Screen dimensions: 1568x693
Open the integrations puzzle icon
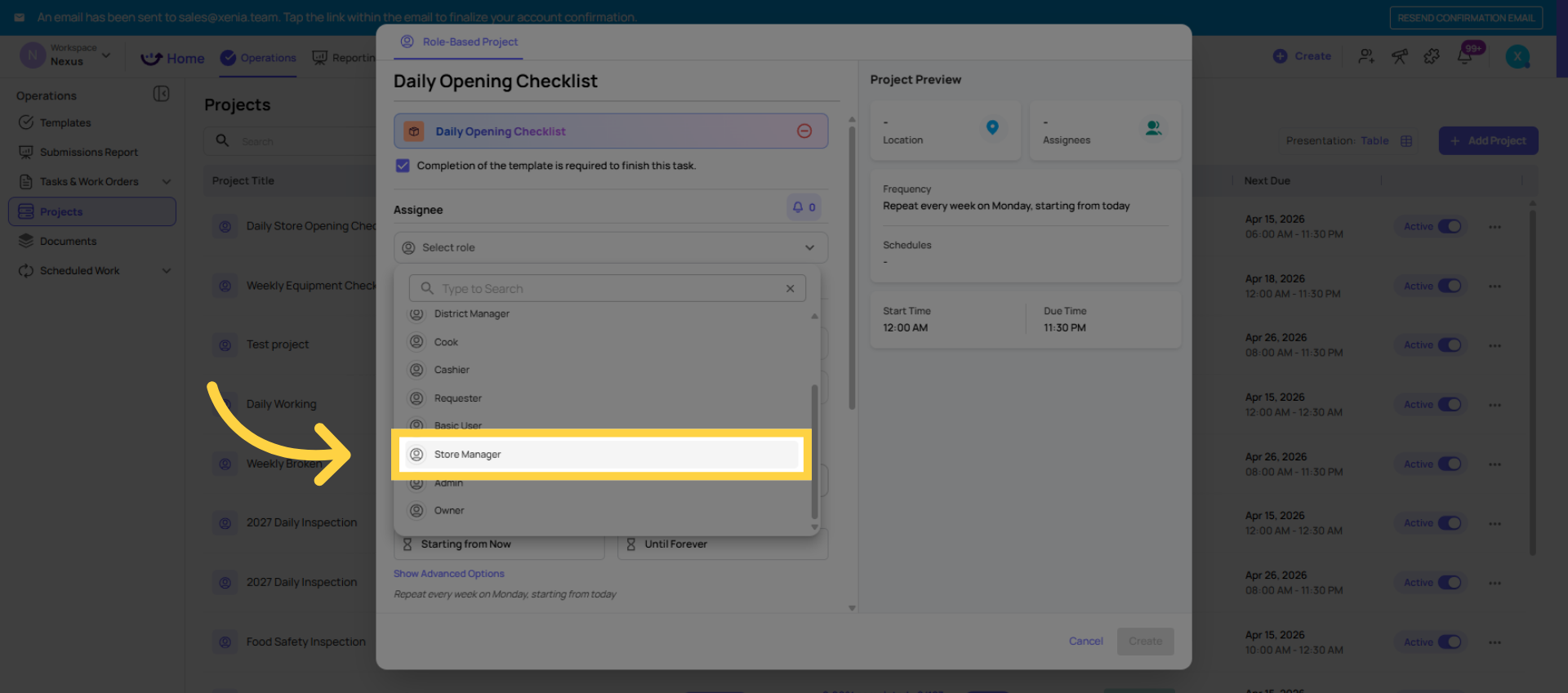[1432, 56]
